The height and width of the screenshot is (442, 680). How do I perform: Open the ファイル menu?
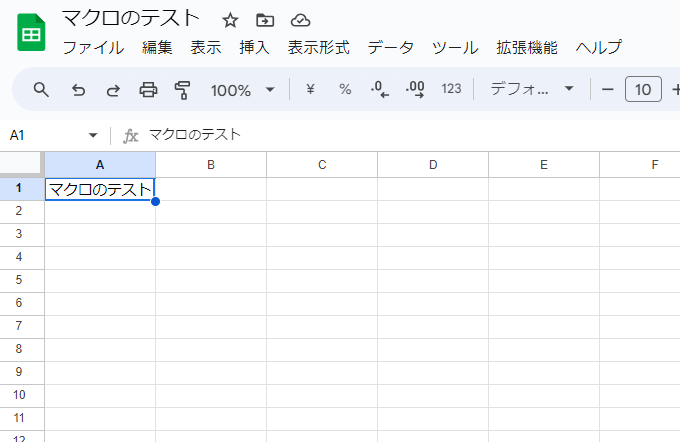pos(93,47)
